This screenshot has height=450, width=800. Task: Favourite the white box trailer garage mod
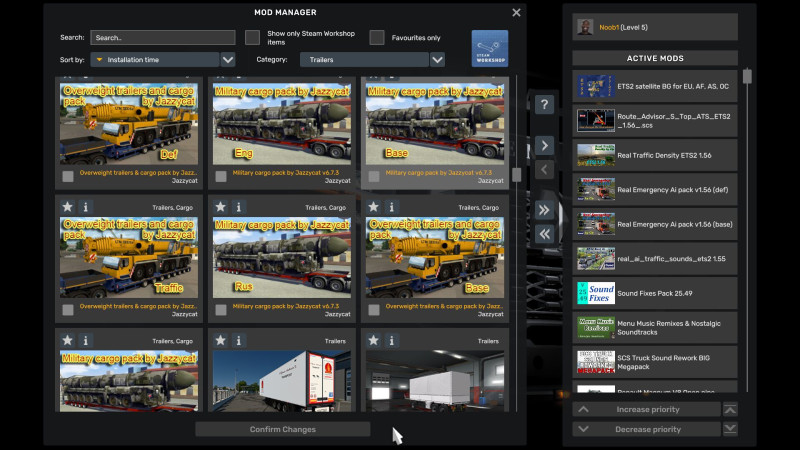373,340
